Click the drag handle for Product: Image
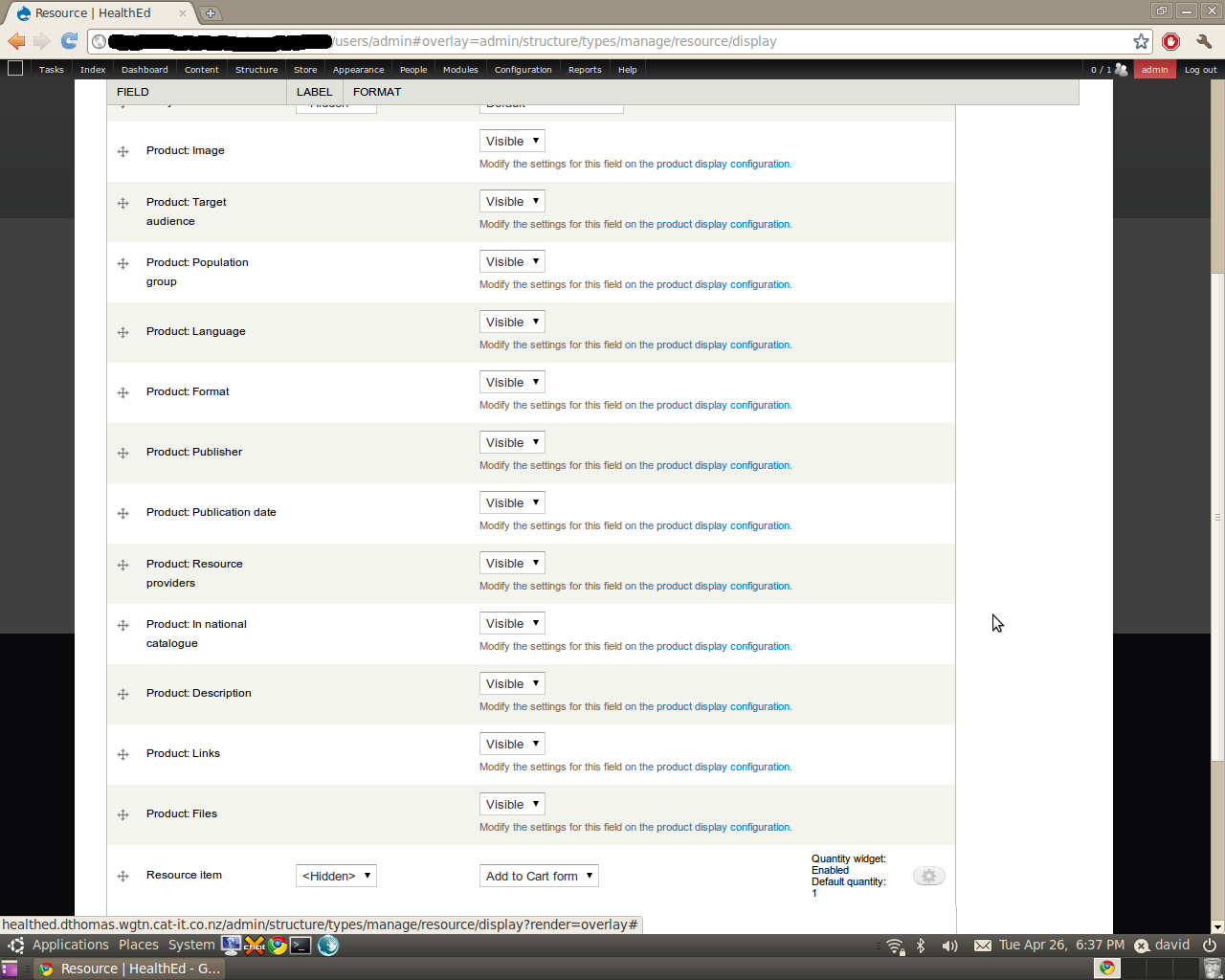 pyautogui.click(x=122, y=151)
